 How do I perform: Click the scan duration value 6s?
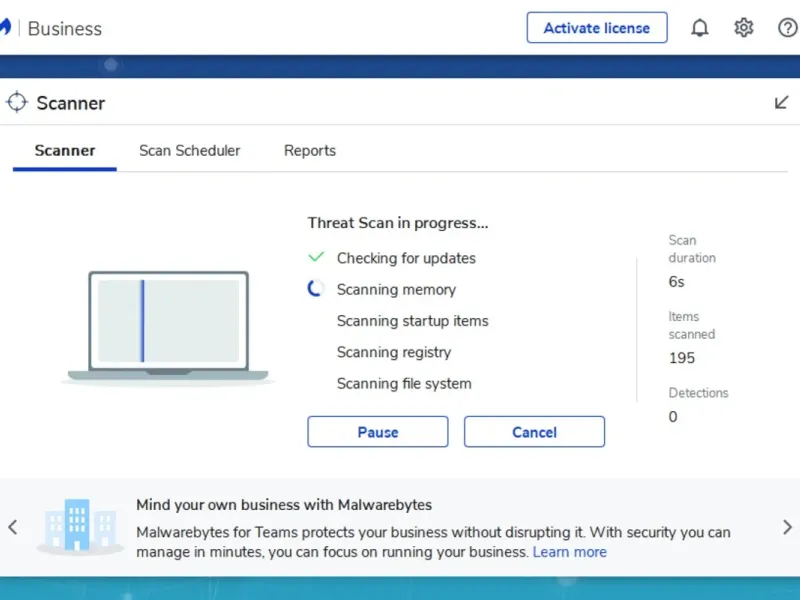tap(676, 282)
